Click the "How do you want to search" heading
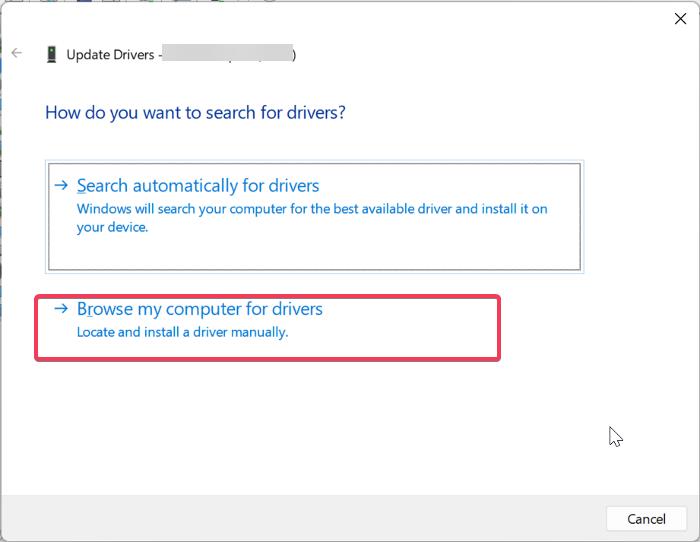700x542 pixels. click(195, 112)
